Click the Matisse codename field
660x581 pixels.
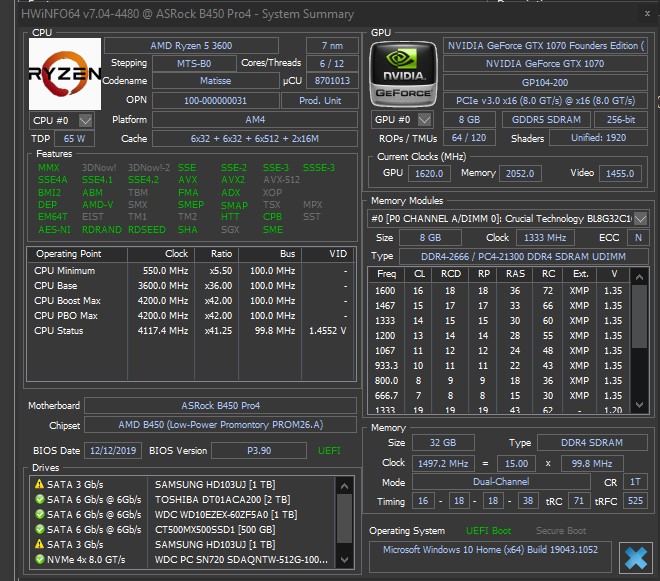[x=216, y=80]
